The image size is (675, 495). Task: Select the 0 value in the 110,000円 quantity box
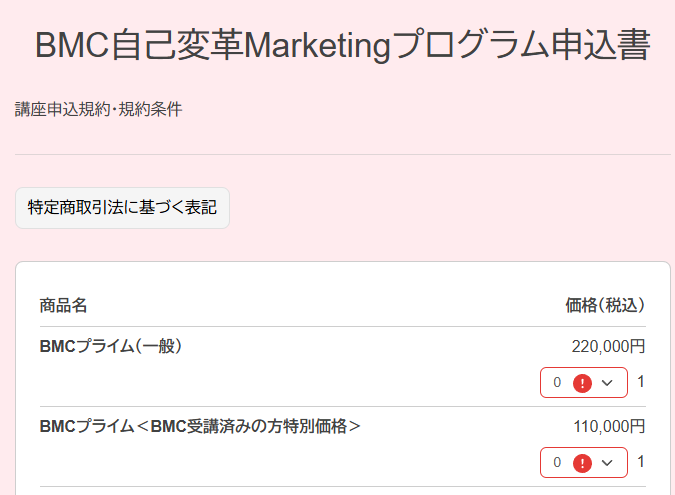pyautogui.click(x=557, y=462)
